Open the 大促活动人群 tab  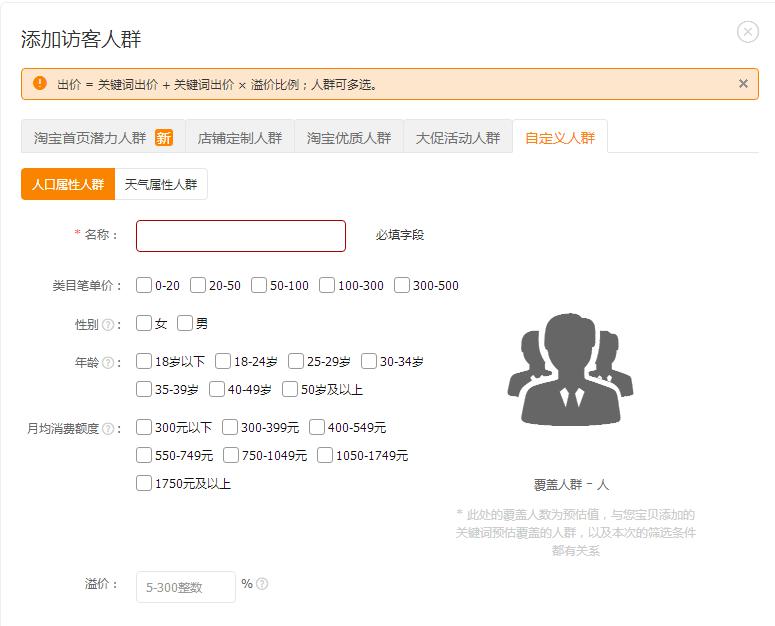458,138
